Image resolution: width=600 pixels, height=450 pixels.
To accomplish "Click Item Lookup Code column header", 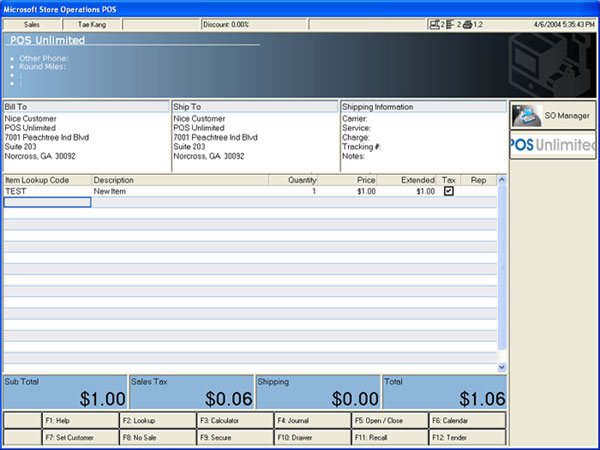I will tap(47, 180).
